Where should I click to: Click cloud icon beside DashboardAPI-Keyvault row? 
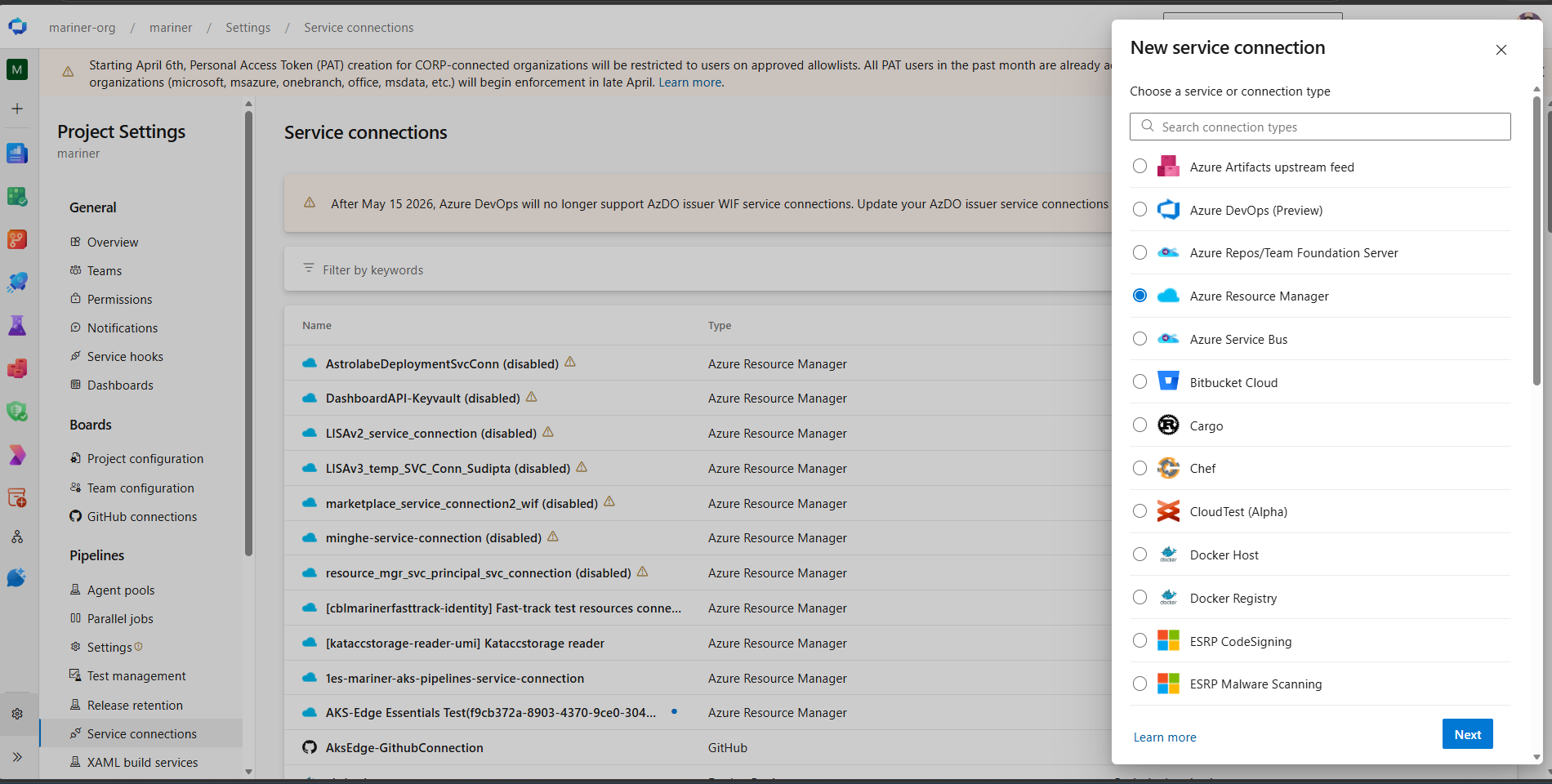click(x=310, y=398)
